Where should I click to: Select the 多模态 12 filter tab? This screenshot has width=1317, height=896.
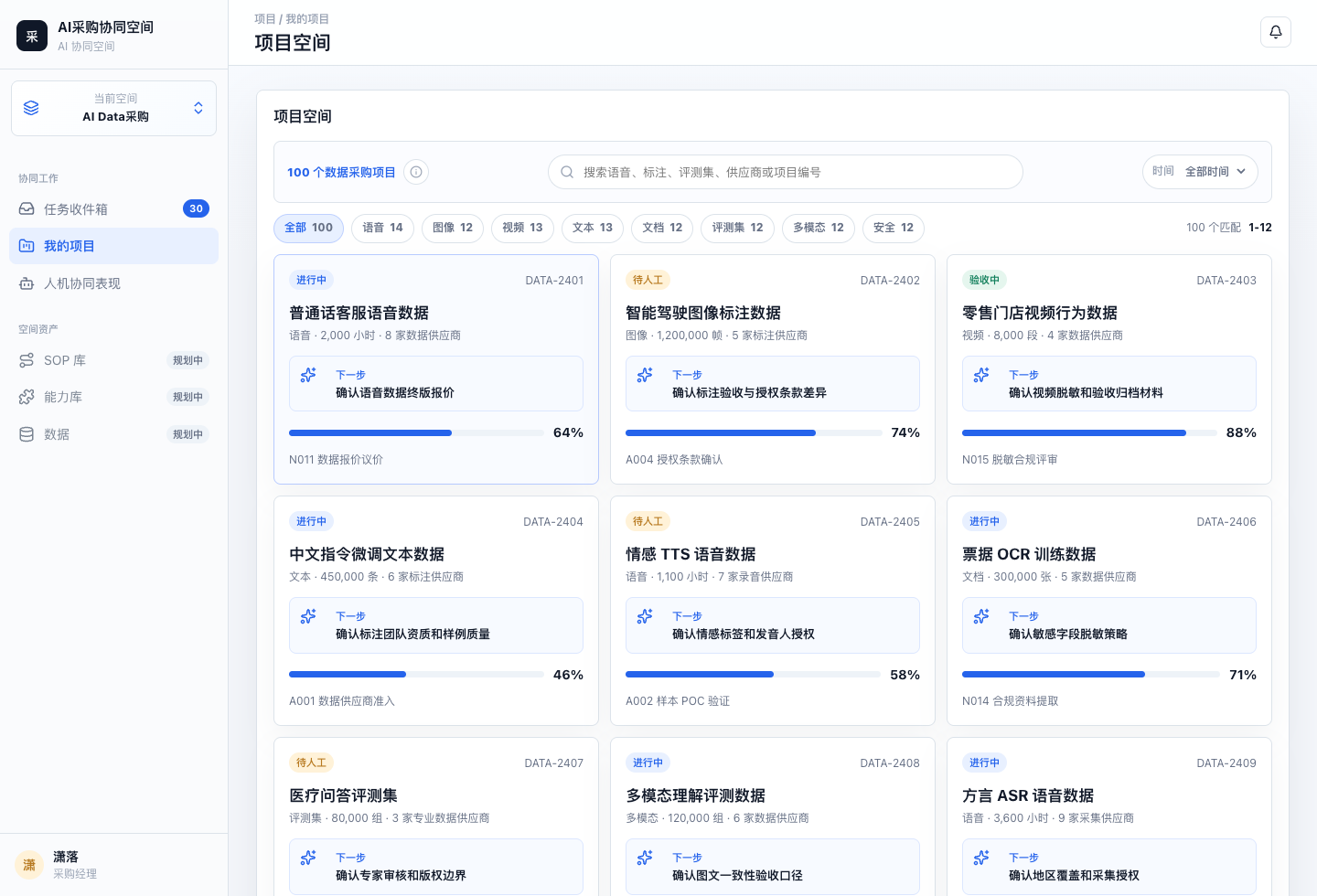click(819, 228)
